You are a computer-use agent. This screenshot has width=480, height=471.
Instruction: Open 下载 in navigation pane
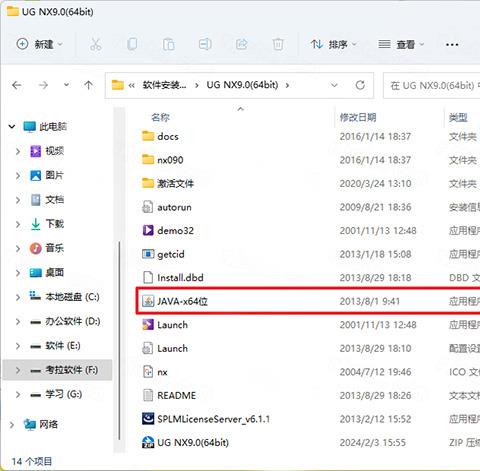54,224
